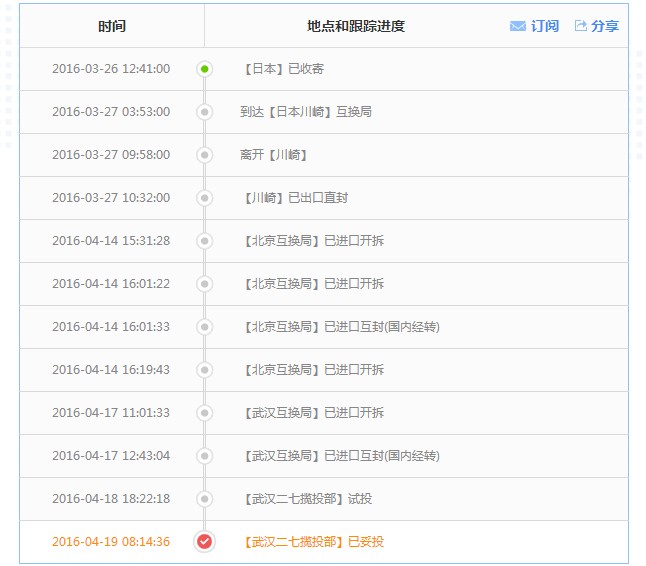Viewport: 646px width, 566px height.
Task: Click the status text 【武汉二七揽投部】试投
Action: (307, 499)
